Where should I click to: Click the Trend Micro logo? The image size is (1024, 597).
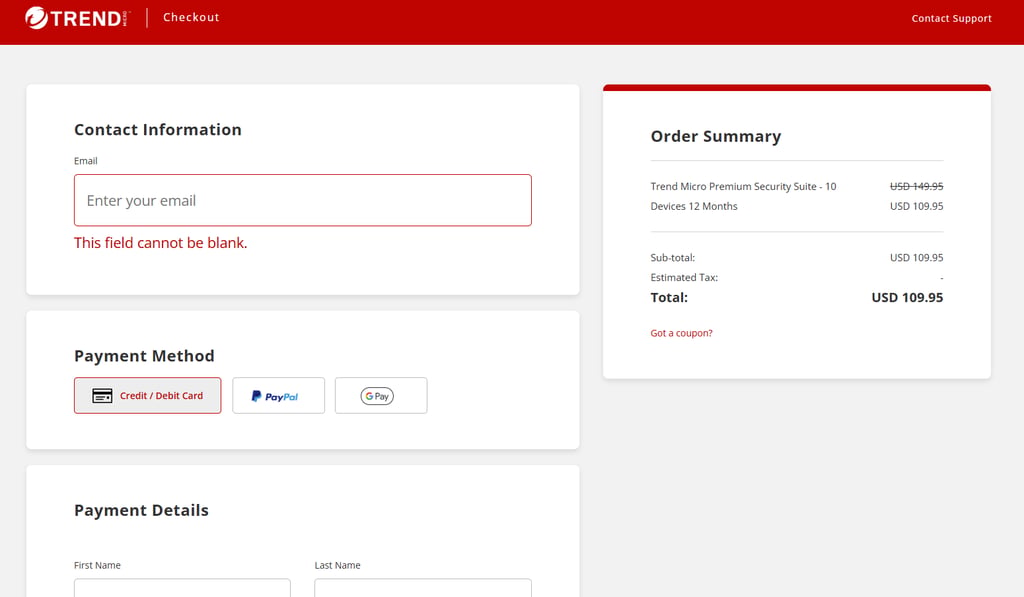coord(77,18)
